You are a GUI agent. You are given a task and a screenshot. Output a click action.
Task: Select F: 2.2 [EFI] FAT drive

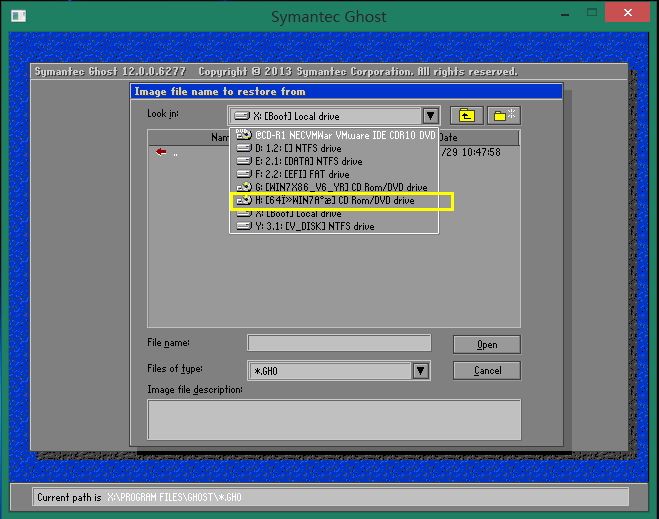334,174
